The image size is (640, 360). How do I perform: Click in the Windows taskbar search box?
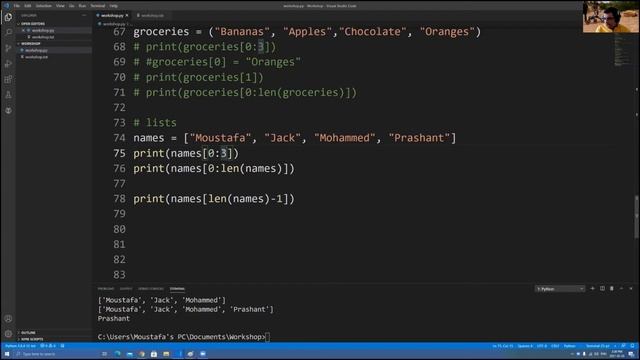click(55, 354)
